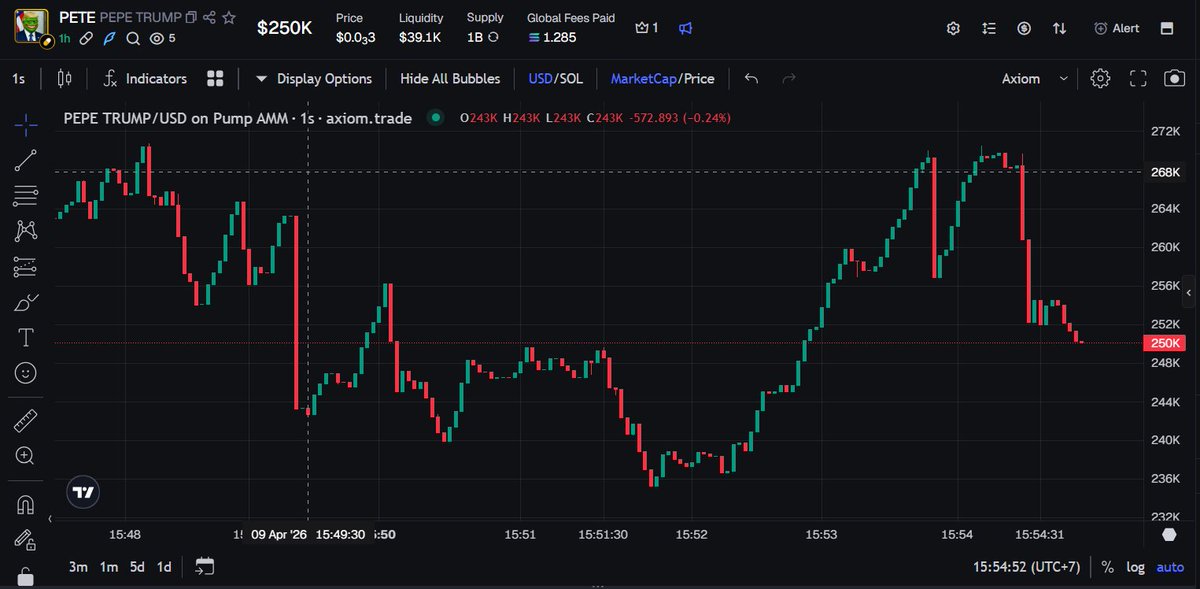Toggle auto scale mode
The height and width of the screenshot is (589, 1200).
pyautogui.click(x=1170, y=567)
